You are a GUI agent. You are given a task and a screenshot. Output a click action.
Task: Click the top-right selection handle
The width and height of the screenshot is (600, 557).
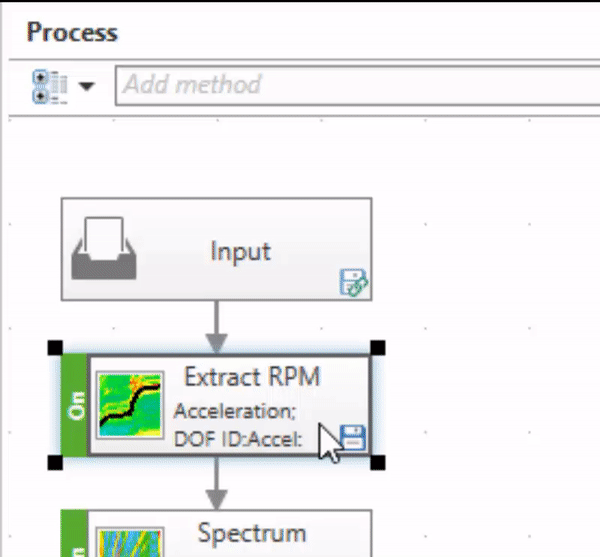tap(378, 348)
